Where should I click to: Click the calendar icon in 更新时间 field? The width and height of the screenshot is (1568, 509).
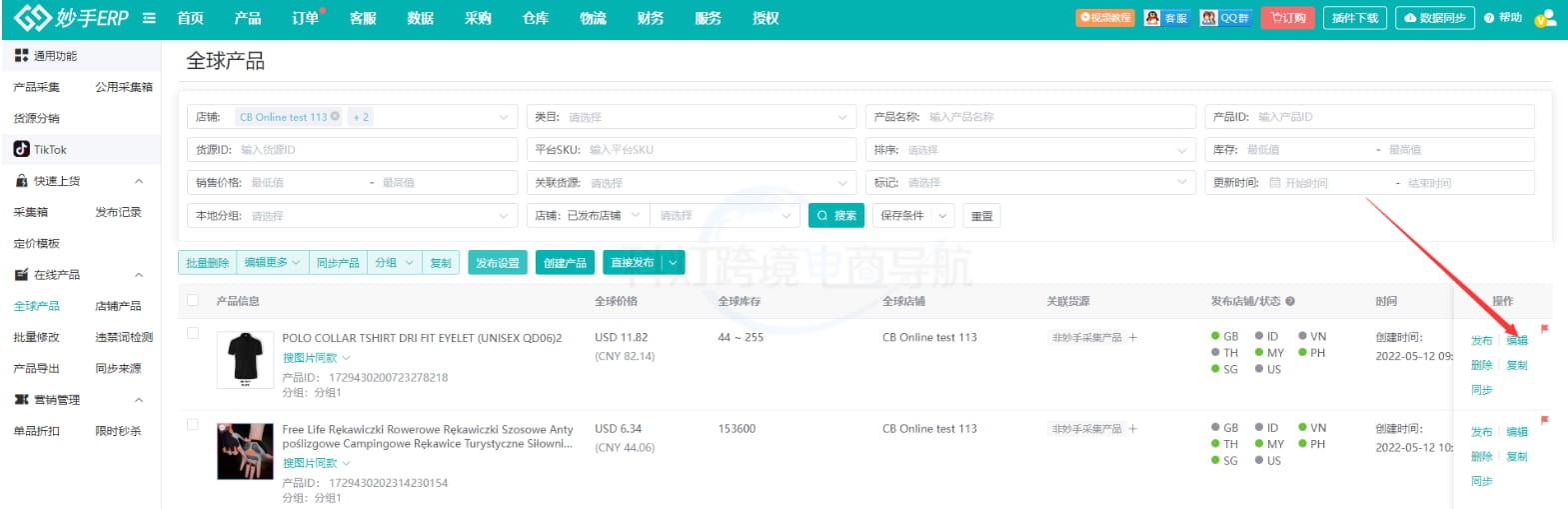point(1274,183)
